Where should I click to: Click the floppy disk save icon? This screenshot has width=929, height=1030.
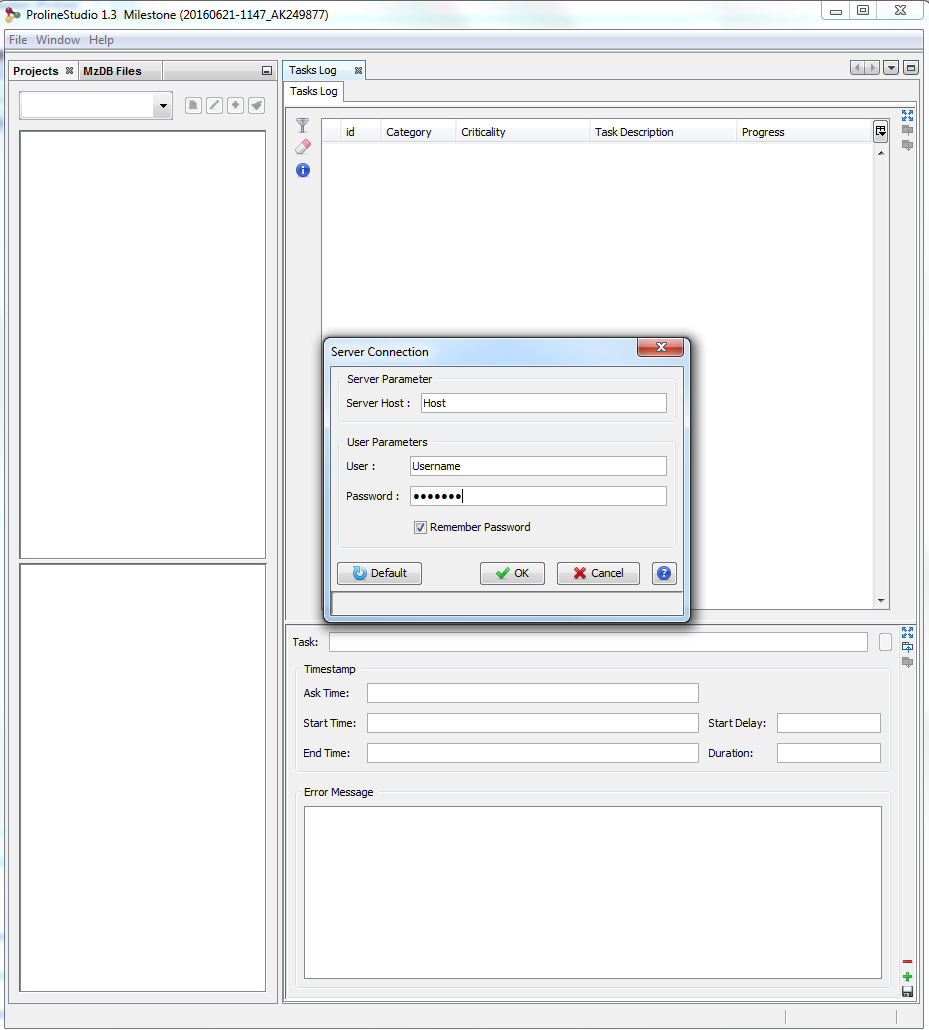[x=907, y=991]
